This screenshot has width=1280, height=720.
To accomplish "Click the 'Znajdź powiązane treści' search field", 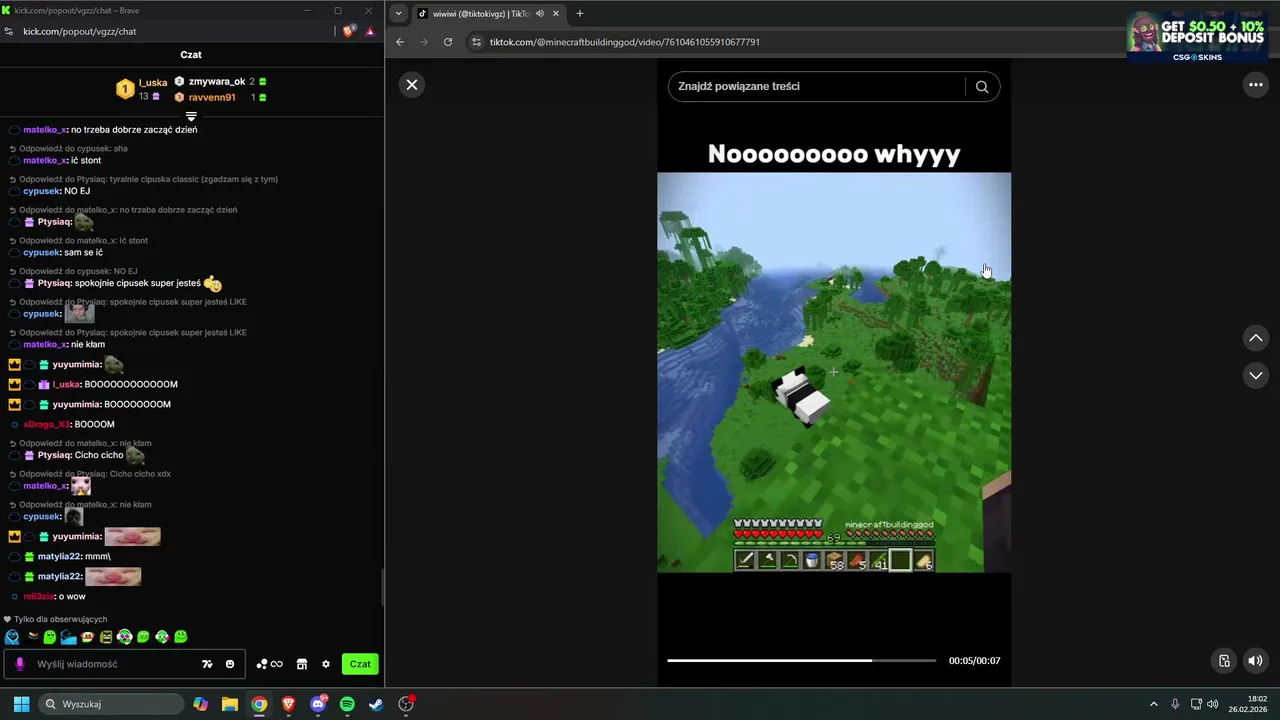I will (x=817, y=87).
